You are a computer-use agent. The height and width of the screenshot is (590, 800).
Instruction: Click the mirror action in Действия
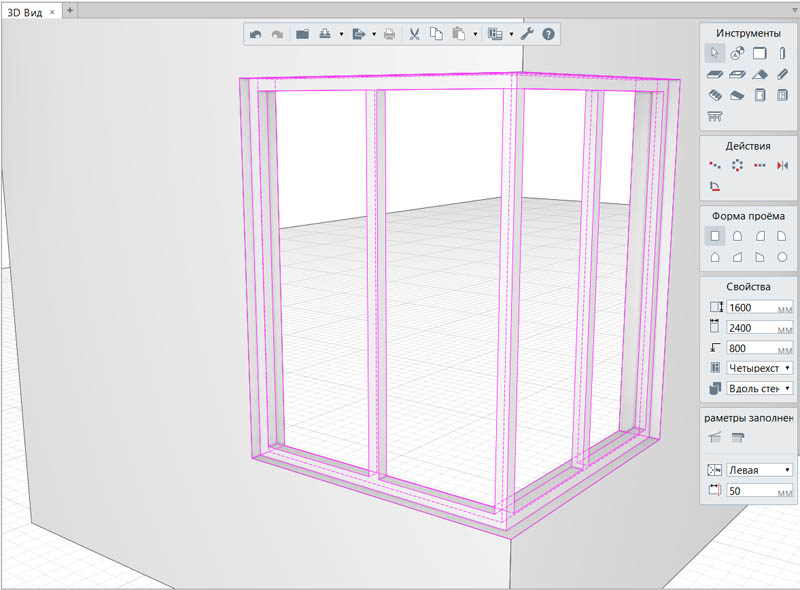[782, 165]
